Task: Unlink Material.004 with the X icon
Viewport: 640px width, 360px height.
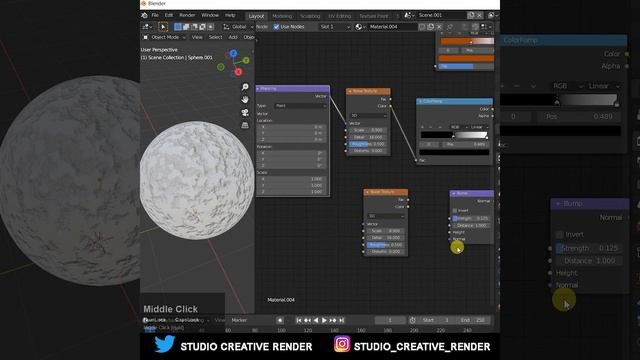Action: pos(439,27)
